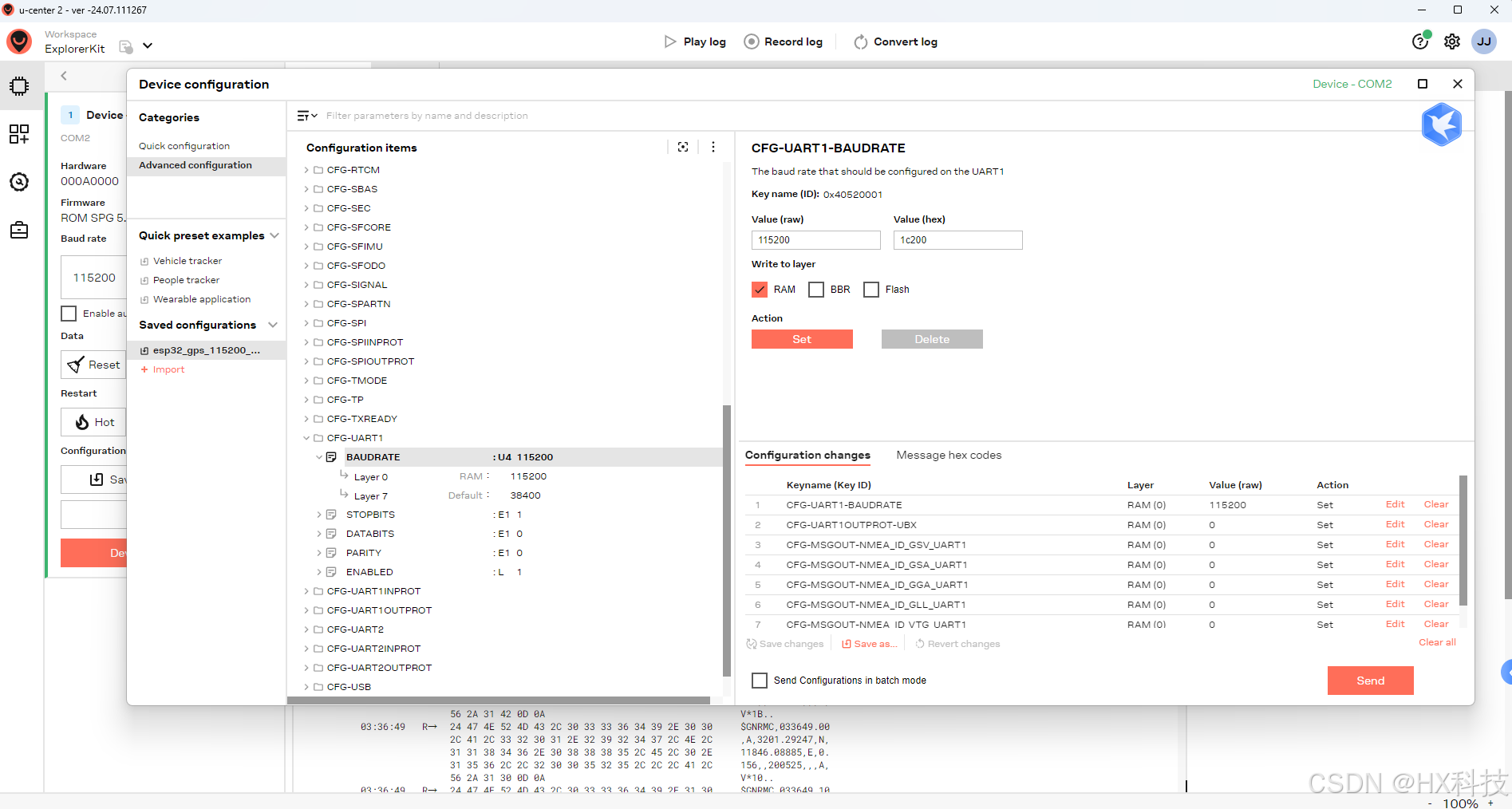
Task: Open the help icon in the top bar
Action: pos(1420,41)
